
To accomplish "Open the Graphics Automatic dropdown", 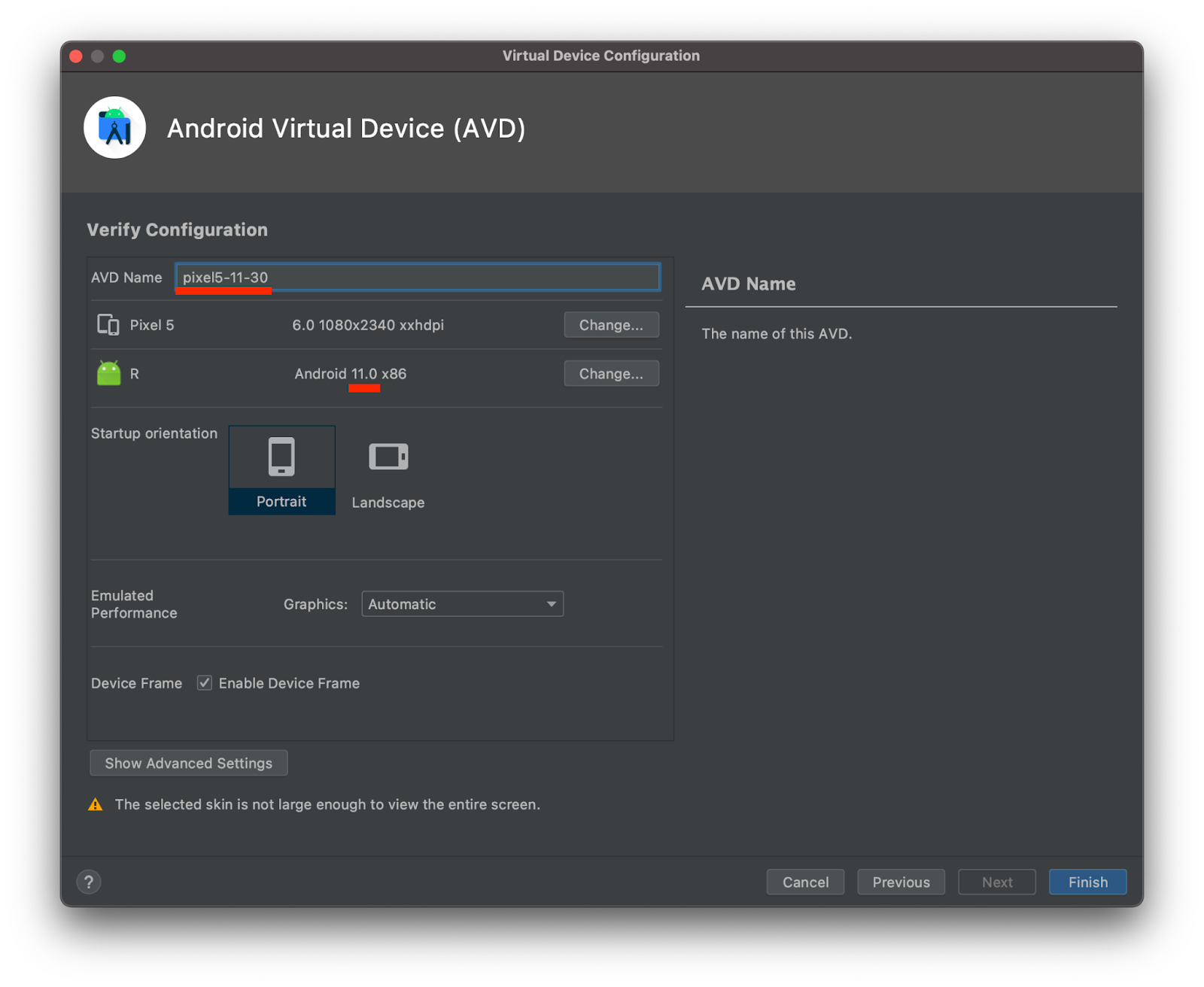I will point(462,604).
